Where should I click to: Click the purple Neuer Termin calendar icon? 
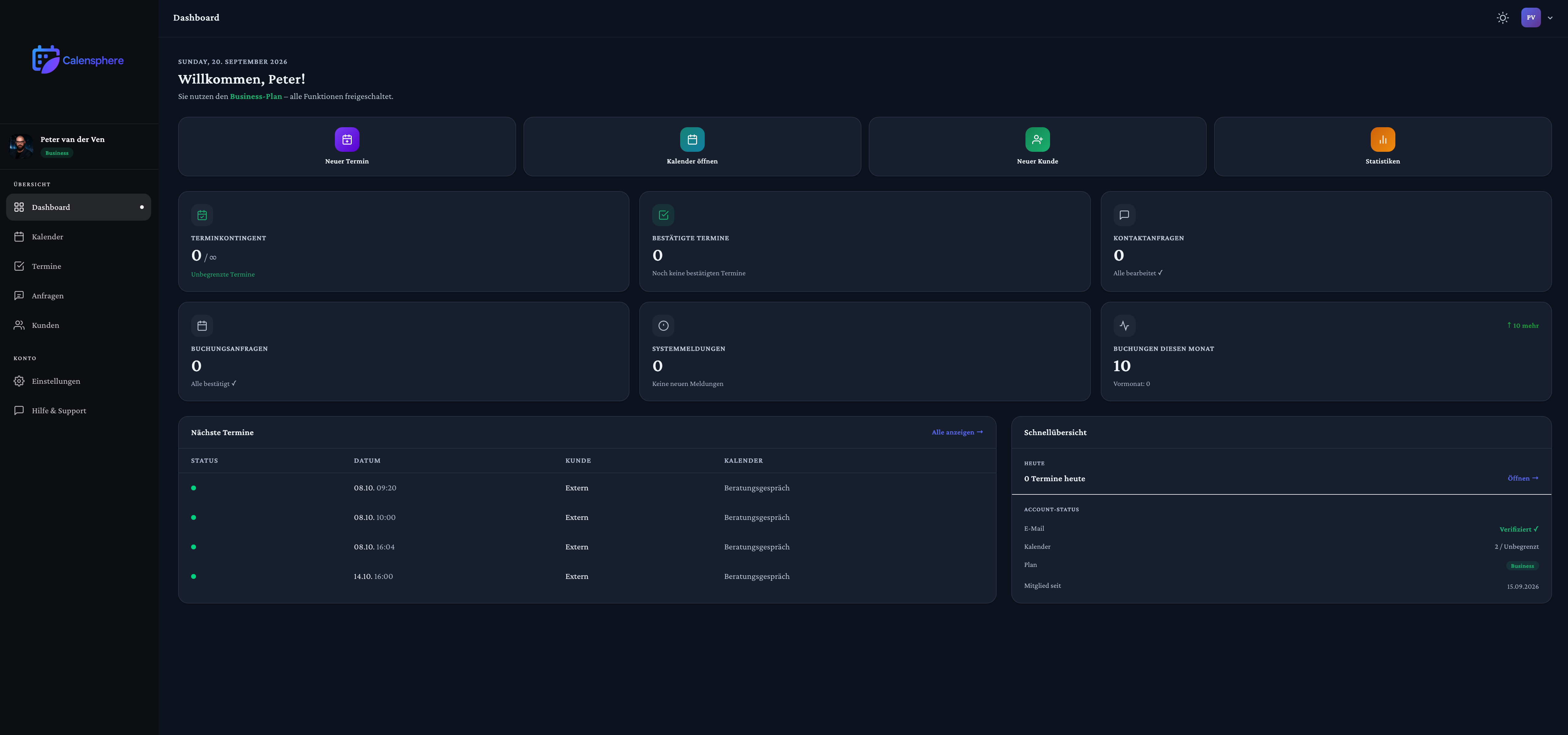347,140
